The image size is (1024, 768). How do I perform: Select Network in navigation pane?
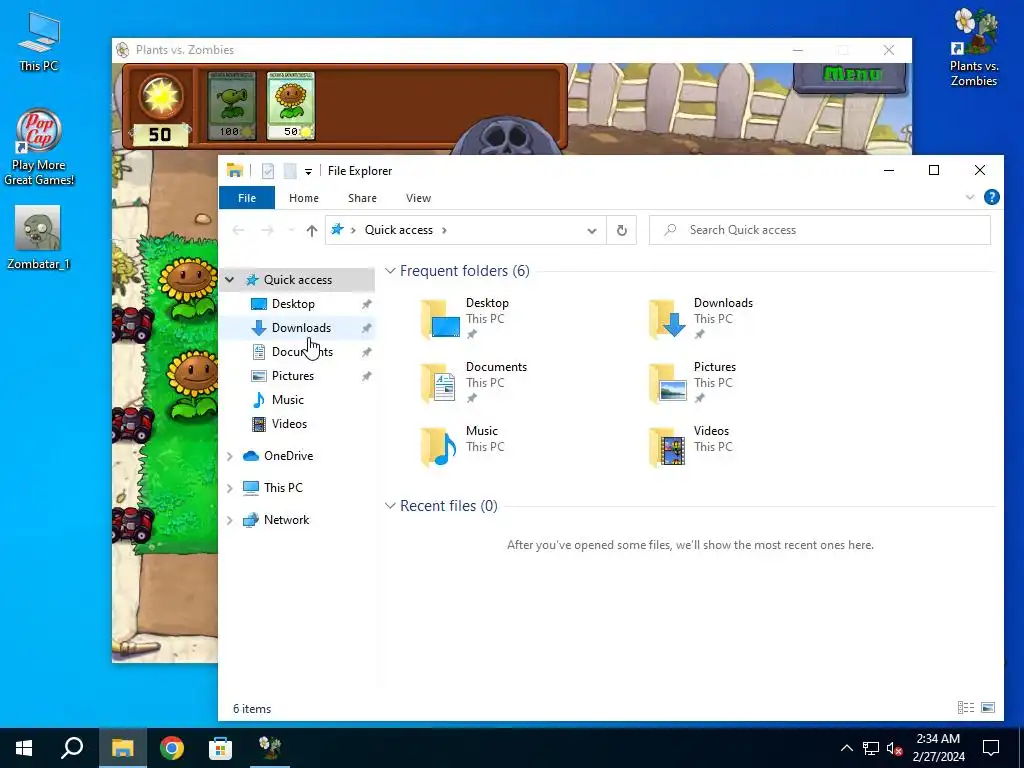[286, 520]
